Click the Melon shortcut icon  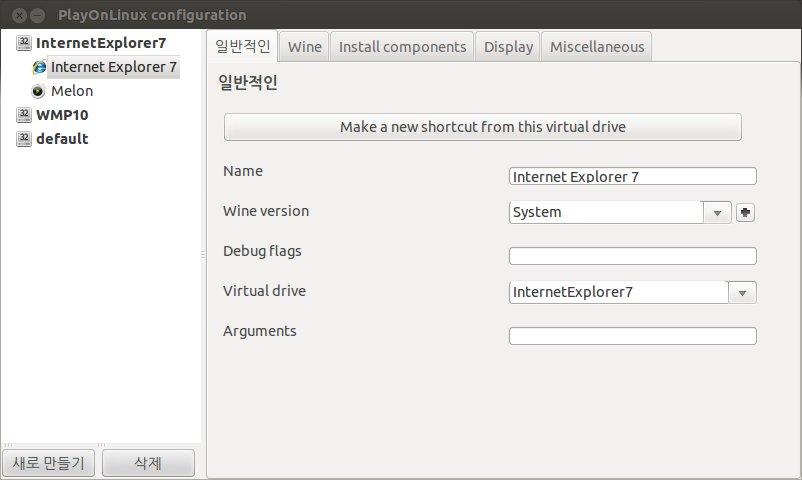coord(38,91)
